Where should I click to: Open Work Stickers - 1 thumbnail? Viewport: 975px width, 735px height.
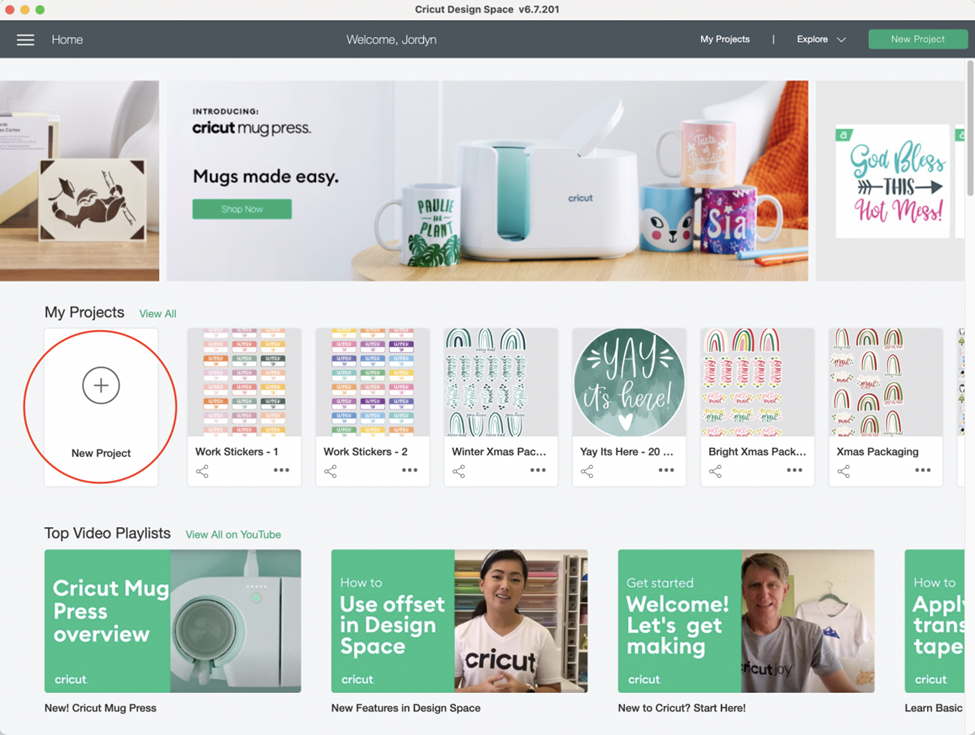[x=244, y=382]
